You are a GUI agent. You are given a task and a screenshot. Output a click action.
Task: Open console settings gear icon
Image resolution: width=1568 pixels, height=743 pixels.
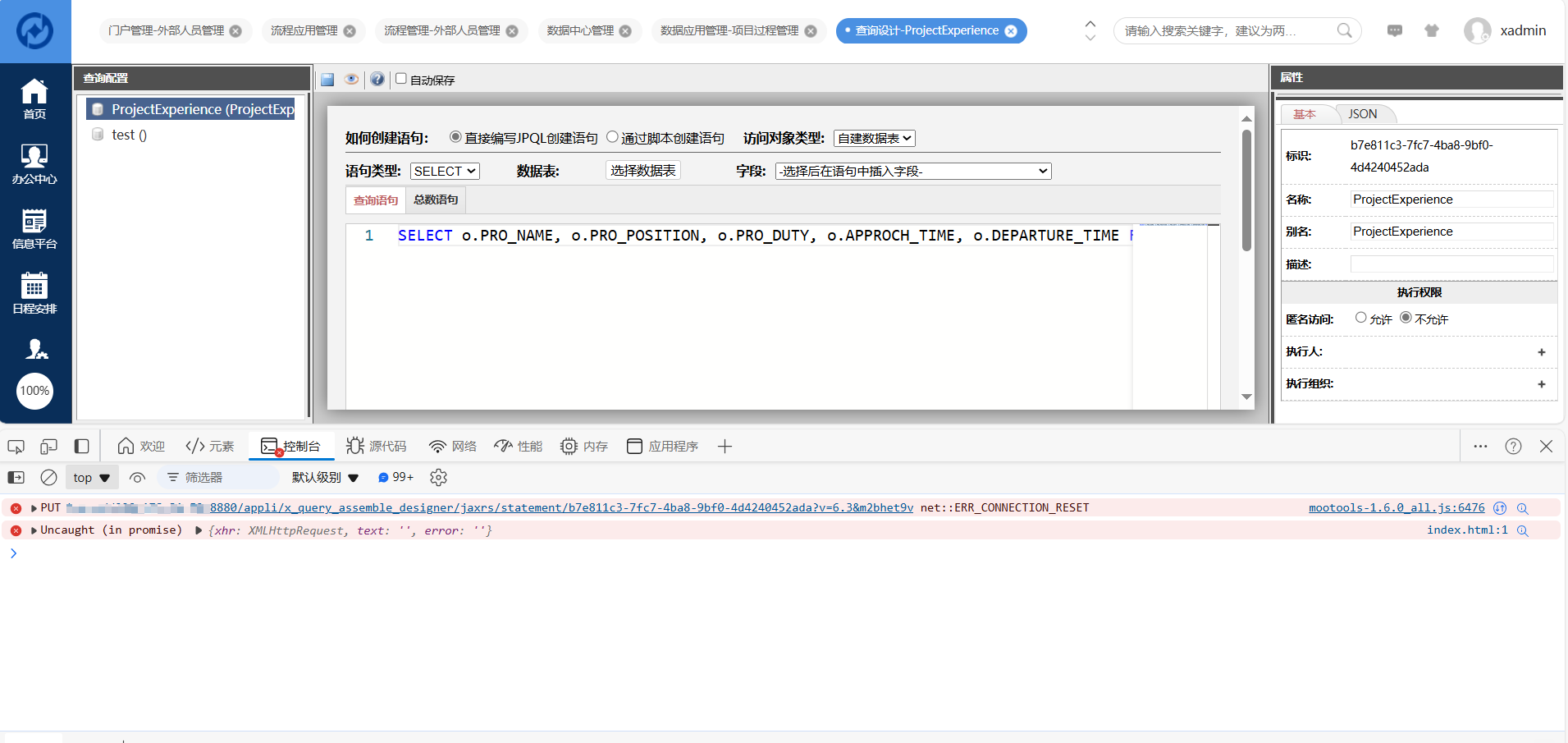438,478
